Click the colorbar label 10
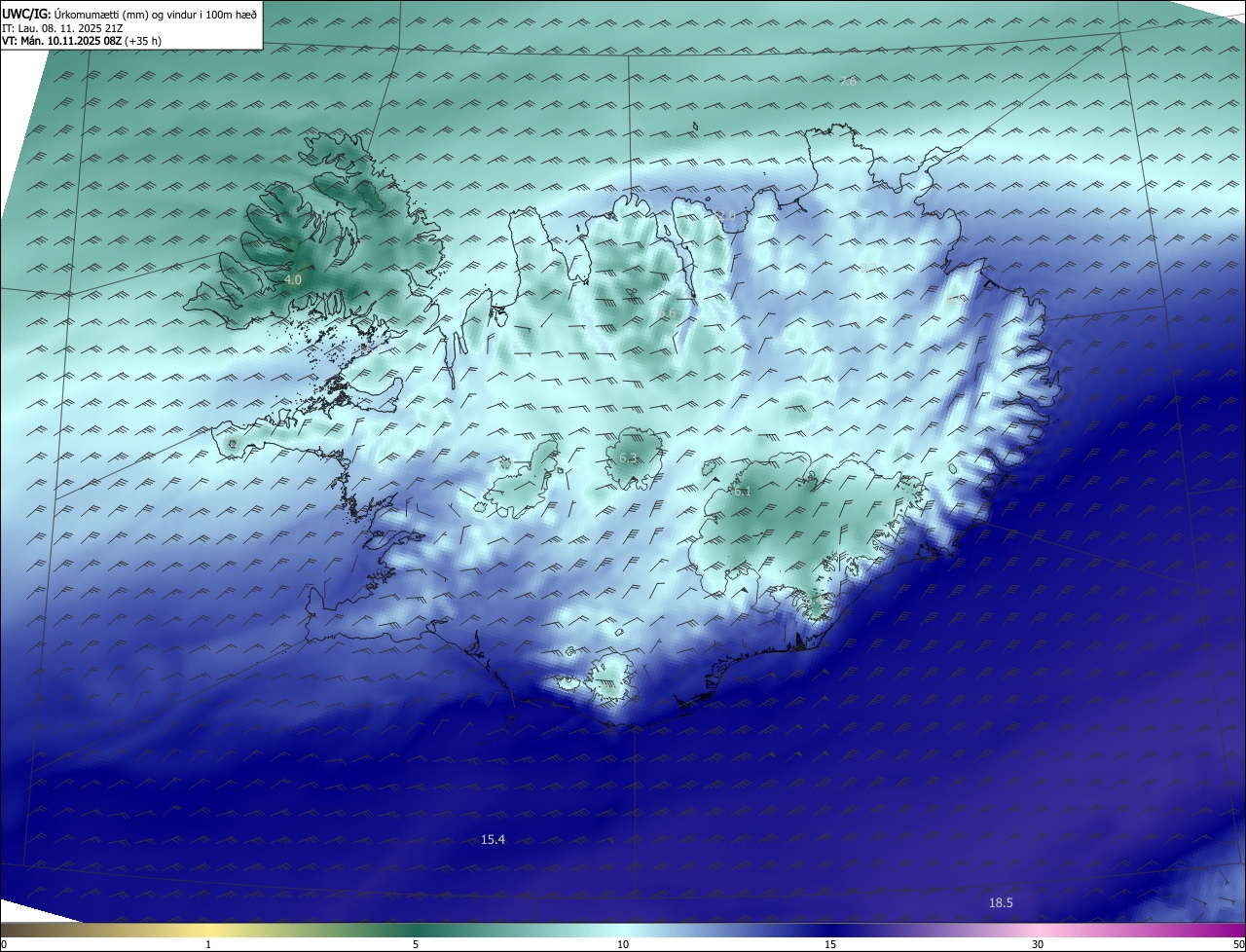This screenshot has width=1246, height=952. click(623, 944)
